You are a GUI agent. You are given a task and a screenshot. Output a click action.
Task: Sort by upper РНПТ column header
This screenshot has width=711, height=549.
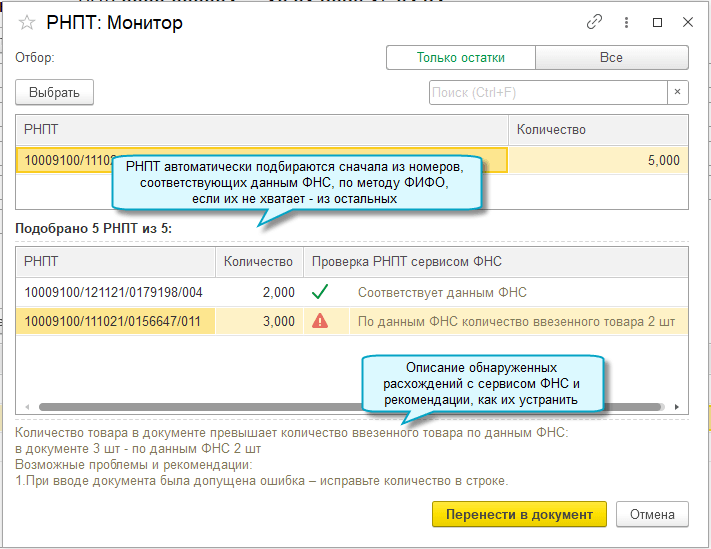click(x=260, y=130)
